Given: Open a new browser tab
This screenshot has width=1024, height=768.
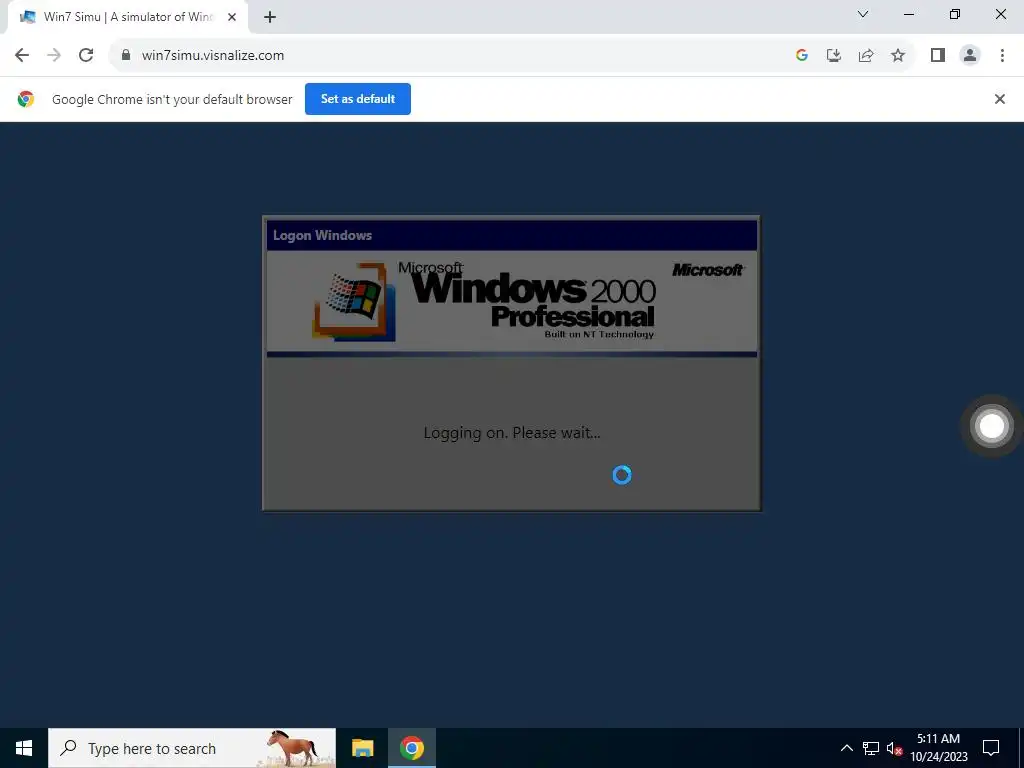Looking at the screenshot, I should (x=270, y=17).
